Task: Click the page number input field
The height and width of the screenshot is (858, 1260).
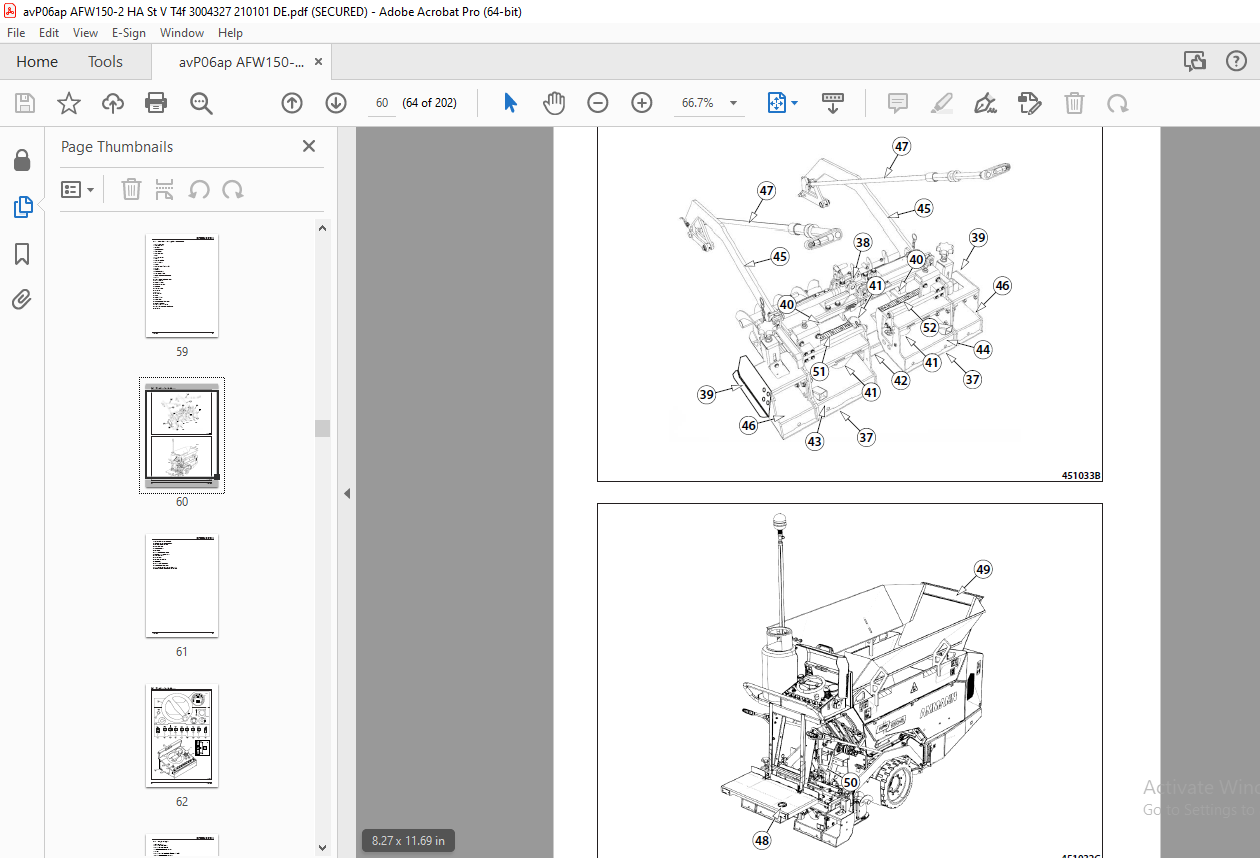Action: click(x=382, y=103)
